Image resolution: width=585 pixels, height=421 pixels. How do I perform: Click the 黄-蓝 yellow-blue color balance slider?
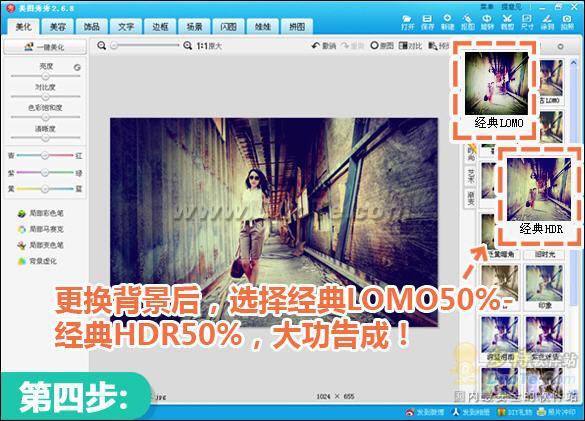pyautogui.click(x=45, y=189)
